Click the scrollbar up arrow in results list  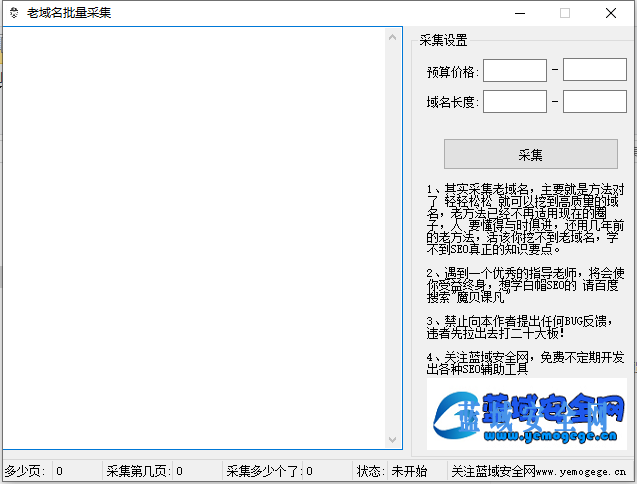pyautogui.click(x=395, y=37)
